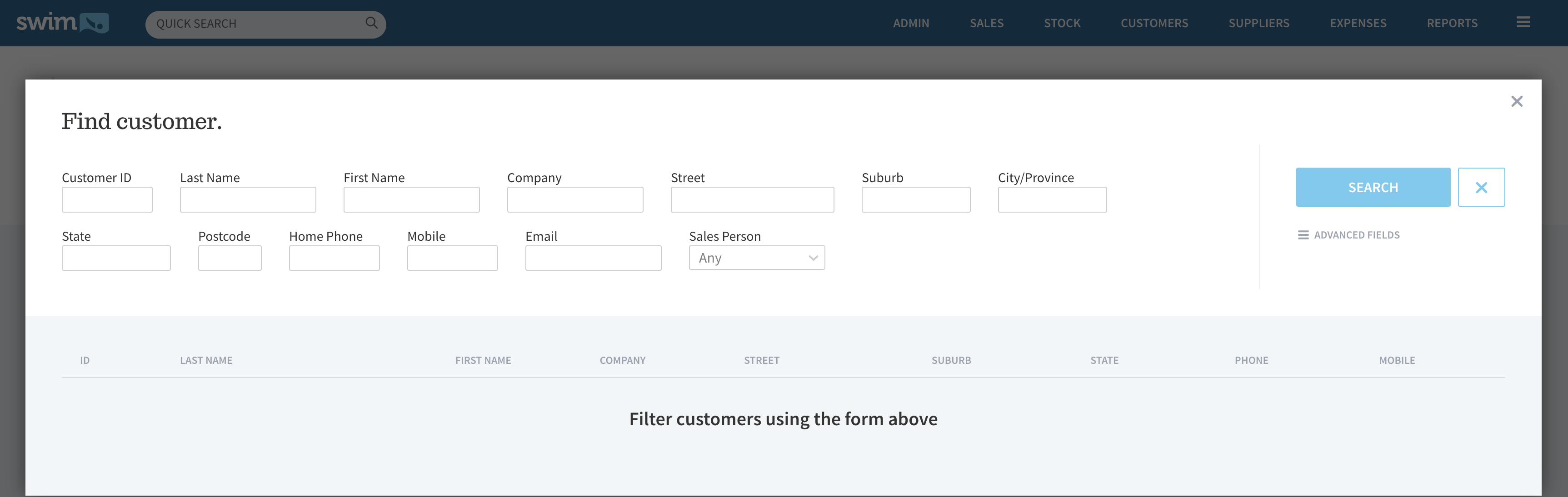Click the Company field
The image size is (1568, 497).
[x=575, y=199]
